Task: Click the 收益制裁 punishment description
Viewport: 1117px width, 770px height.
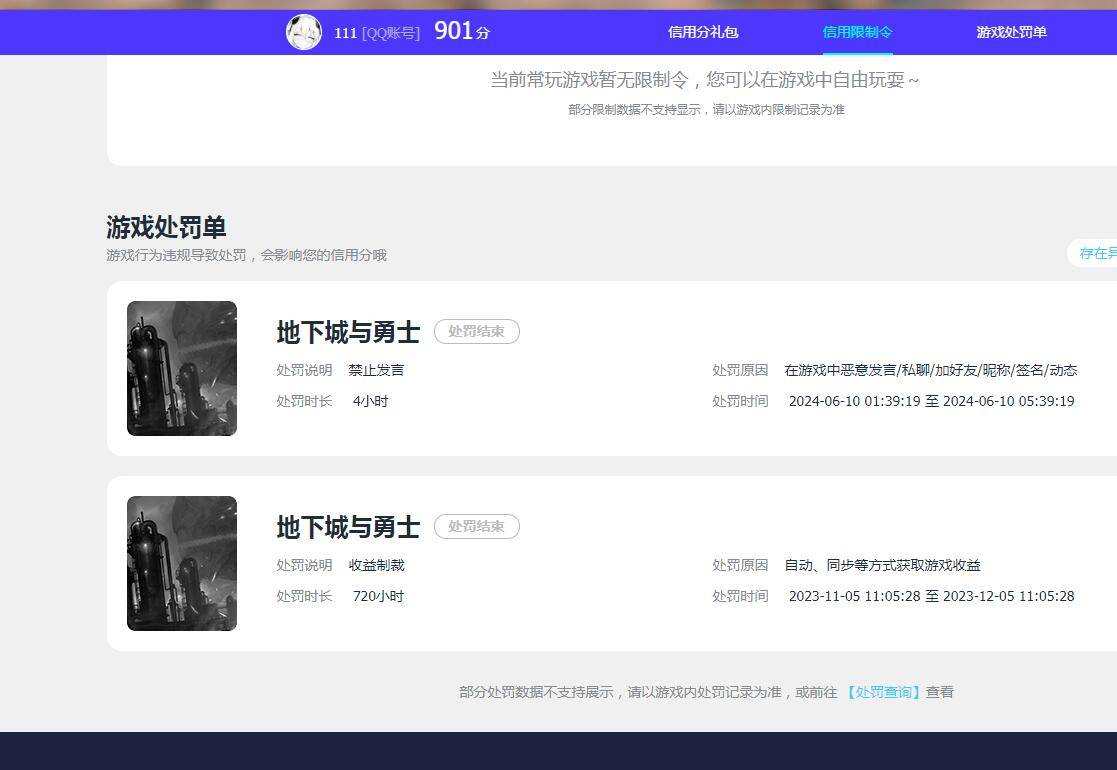Action: [376, 566]
